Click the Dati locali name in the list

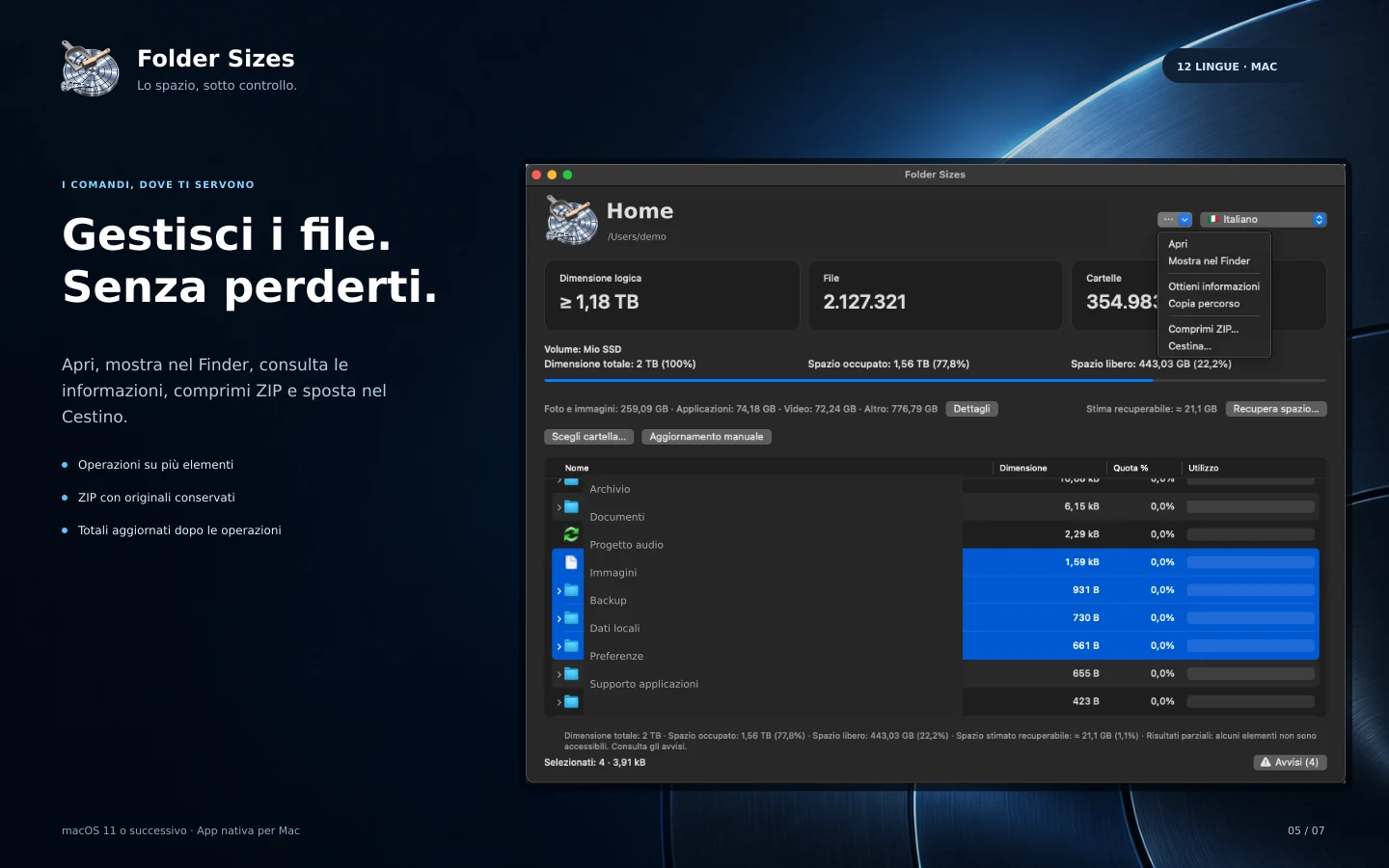614,629
